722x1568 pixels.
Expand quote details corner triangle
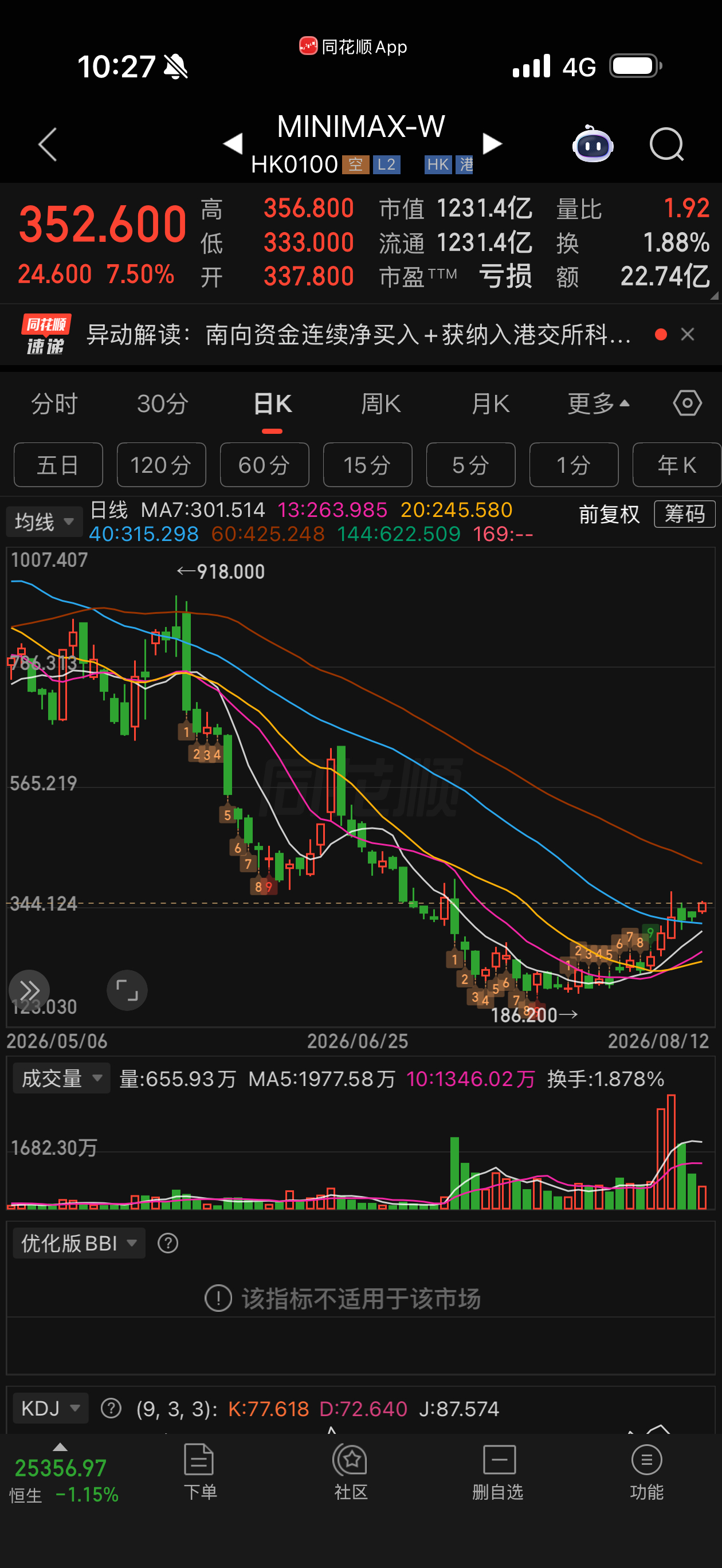click(714, 296)
